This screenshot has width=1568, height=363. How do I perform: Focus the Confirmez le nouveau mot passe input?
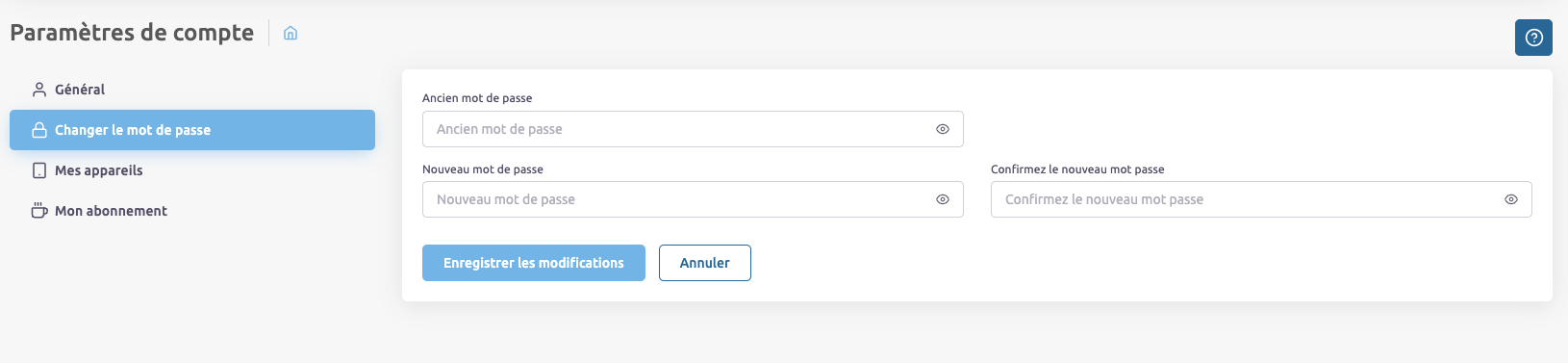pyautogui.click(x=1261, y=199)
